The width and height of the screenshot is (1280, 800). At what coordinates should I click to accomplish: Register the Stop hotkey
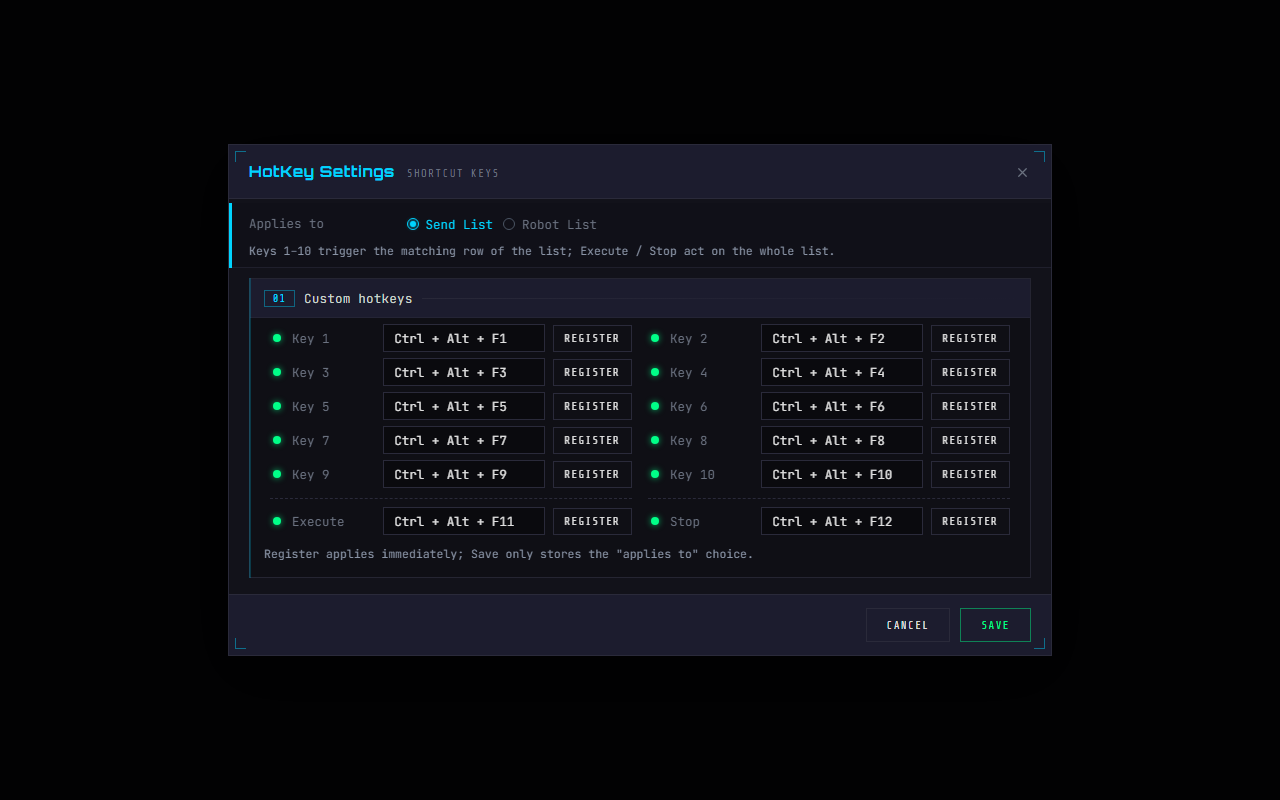click(x=970, y=521)
